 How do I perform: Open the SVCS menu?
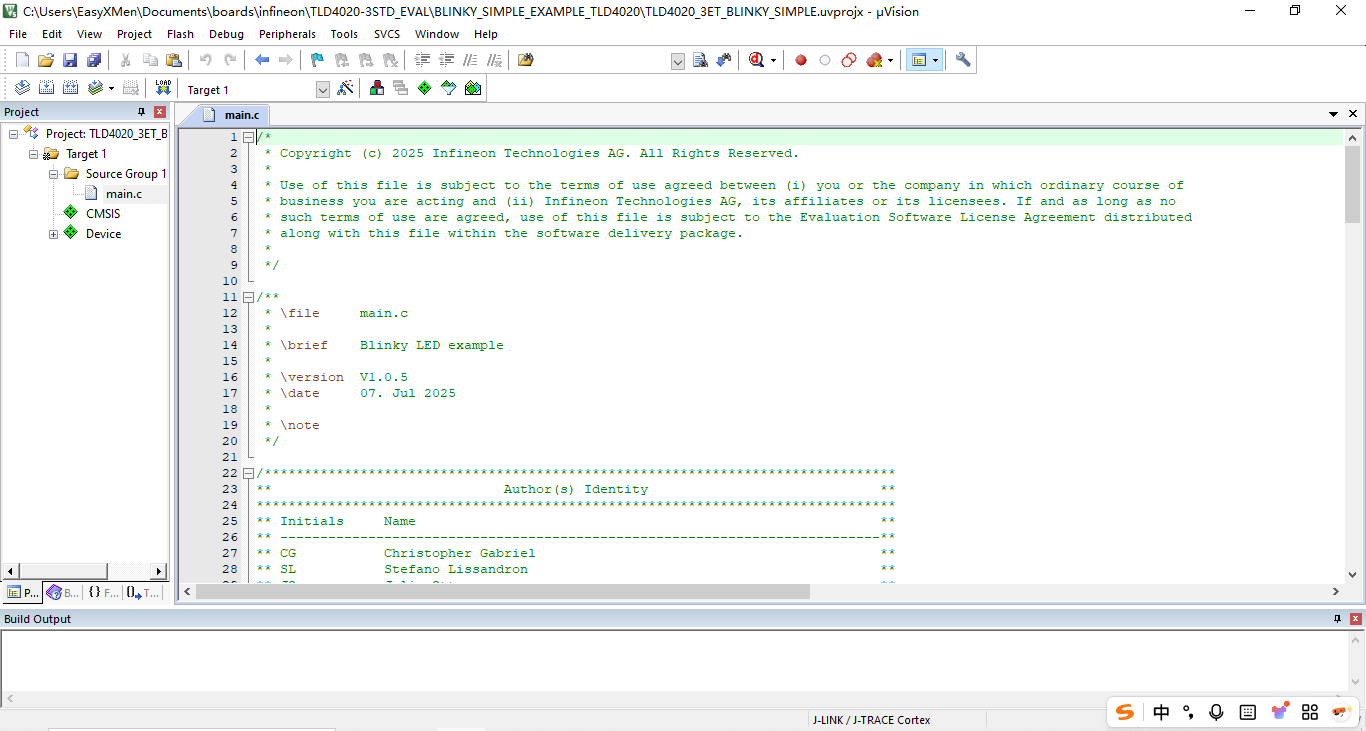pos(387,34)
